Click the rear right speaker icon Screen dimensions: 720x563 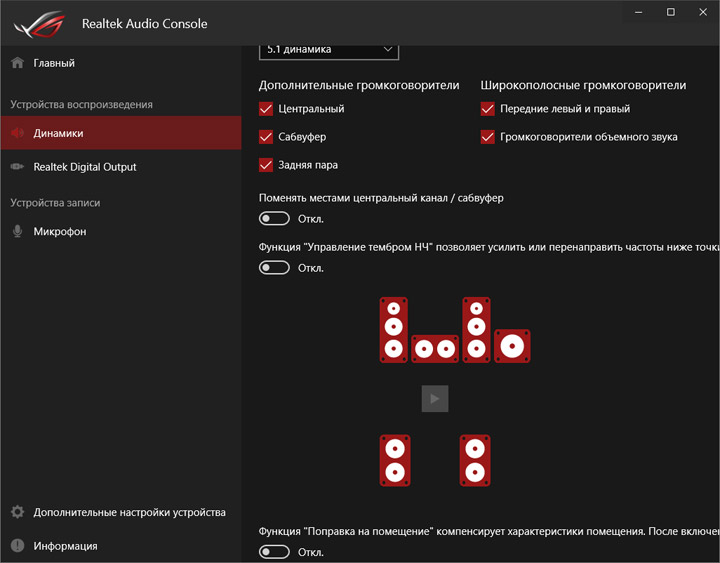(x=475, y=460)
